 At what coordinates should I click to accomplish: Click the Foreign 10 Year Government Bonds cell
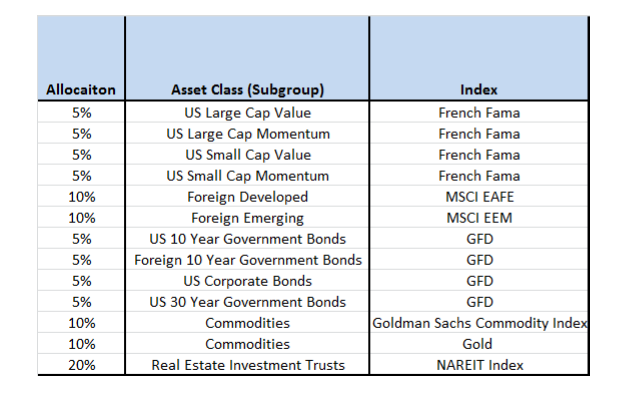coord(248,260)
